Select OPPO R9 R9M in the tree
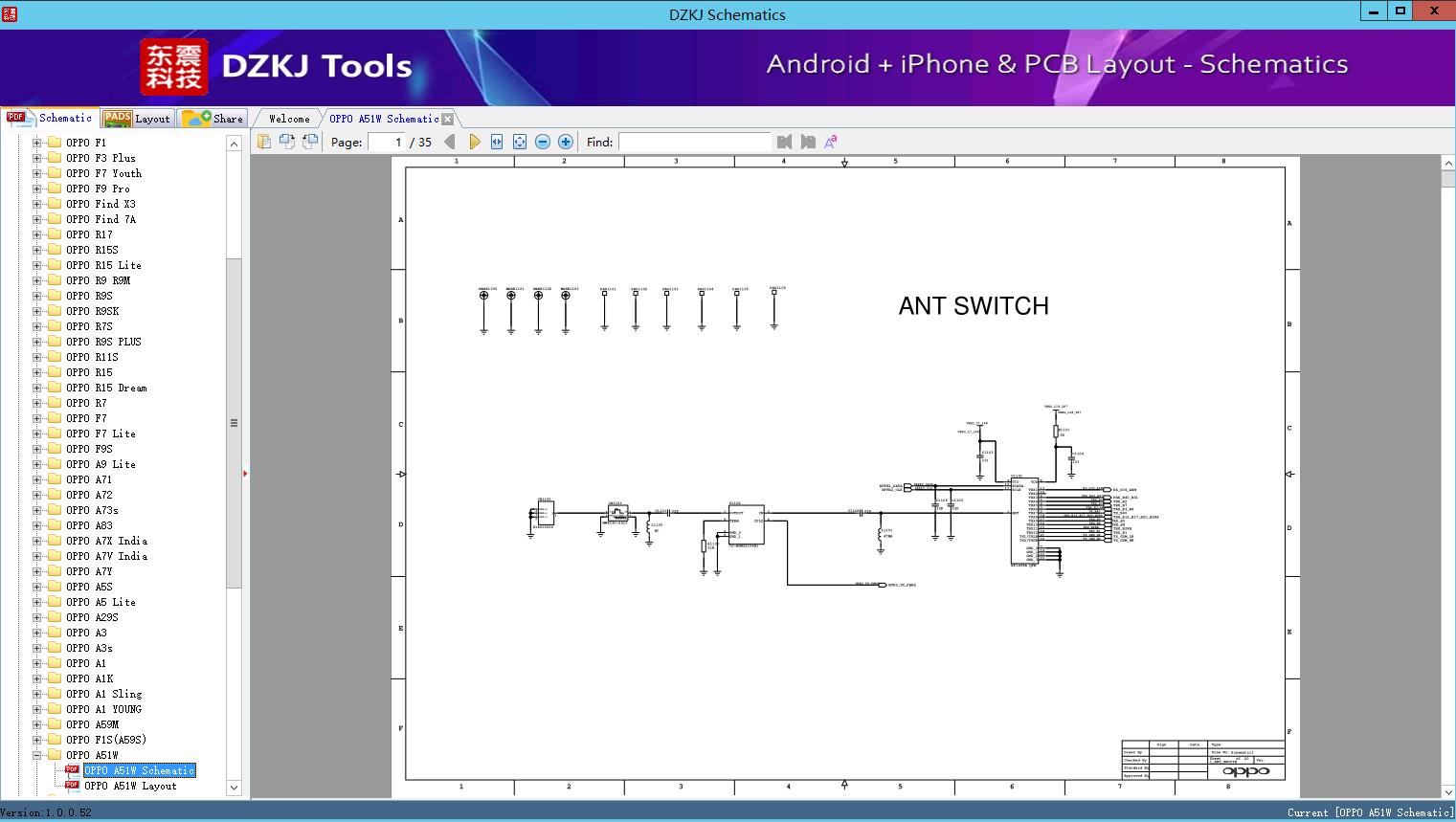 99,280
